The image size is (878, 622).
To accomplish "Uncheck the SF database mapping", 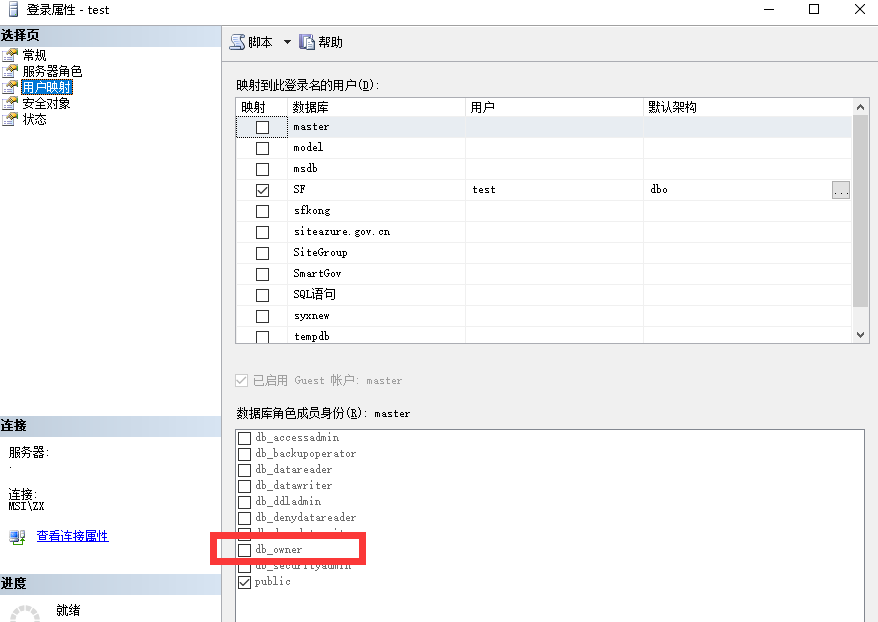I will pos(262,190).
